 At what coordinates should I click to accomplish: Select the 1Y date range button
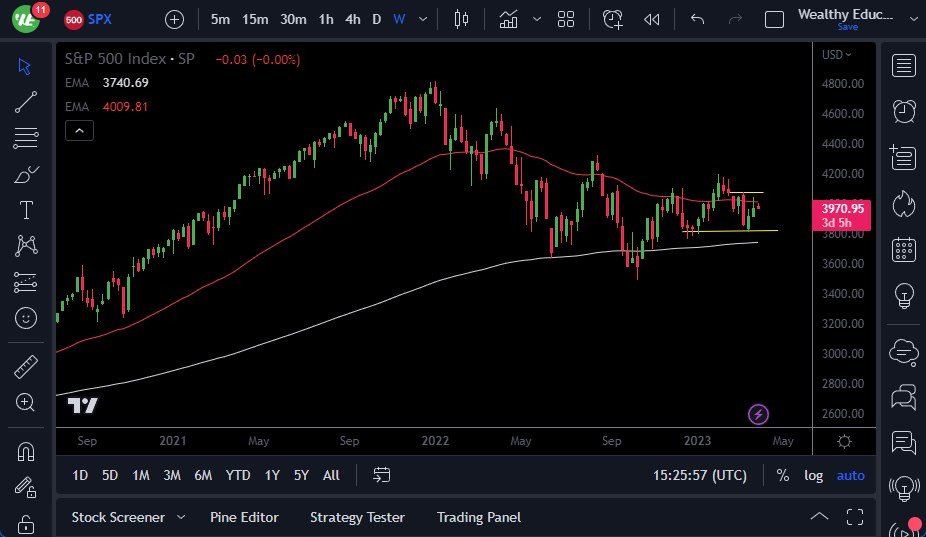tap(272, 475)
